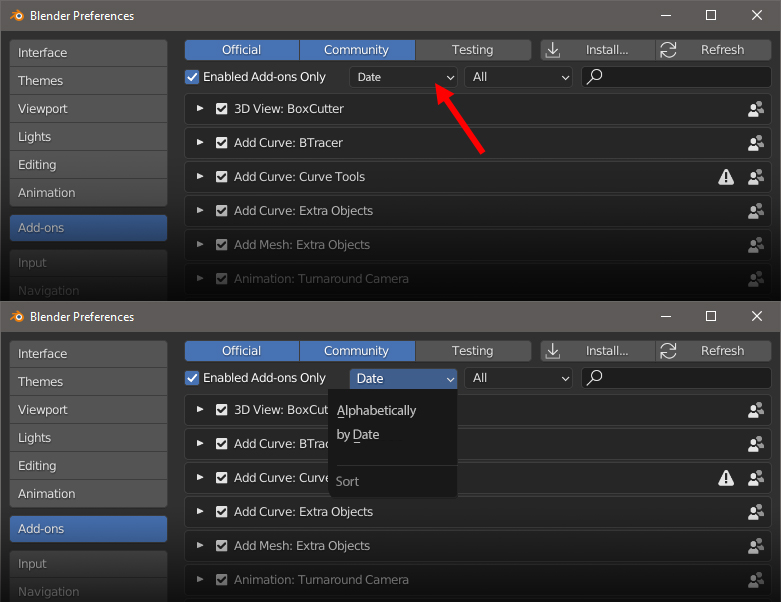Click warning triangle icon in bottom window
781x602 pixels.
click(726, 478)
